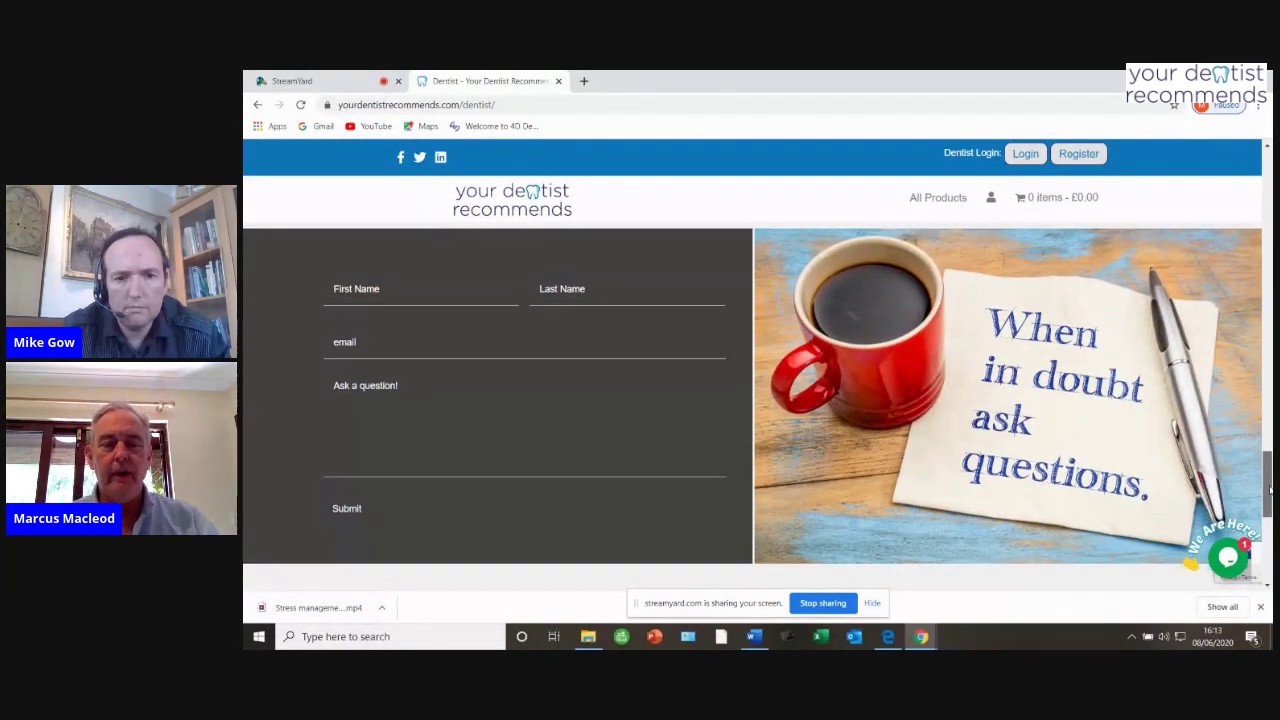Open Excel from the taskbar
Image resolution: width=1280 pixels, height=720 pixels.
(821, 636)
